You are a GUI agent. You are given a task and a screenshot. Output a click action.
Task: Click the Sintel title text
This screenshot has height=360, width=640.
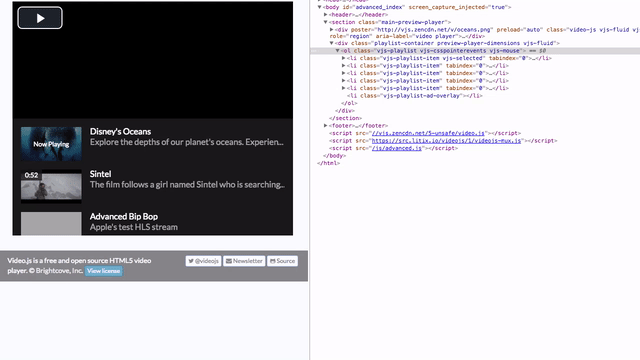[x=100, y=174]
